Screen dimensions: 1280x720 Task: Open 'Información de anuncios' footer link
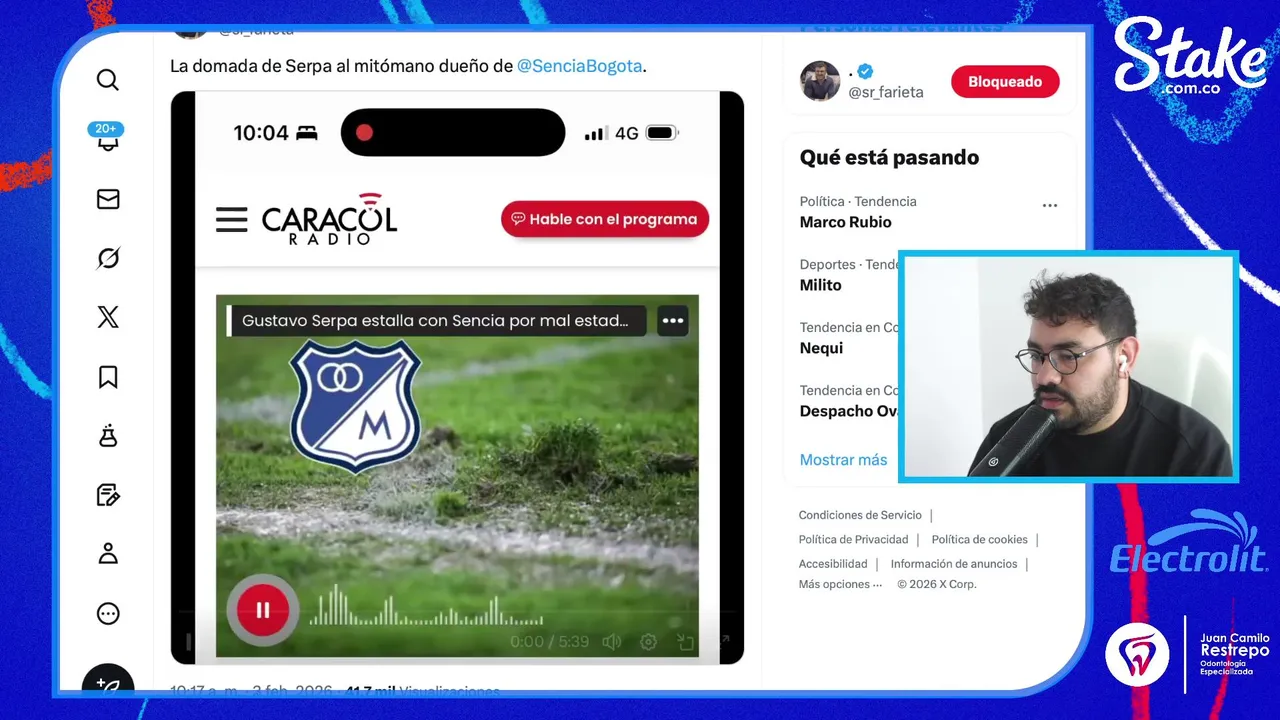(x=954, y=564)
